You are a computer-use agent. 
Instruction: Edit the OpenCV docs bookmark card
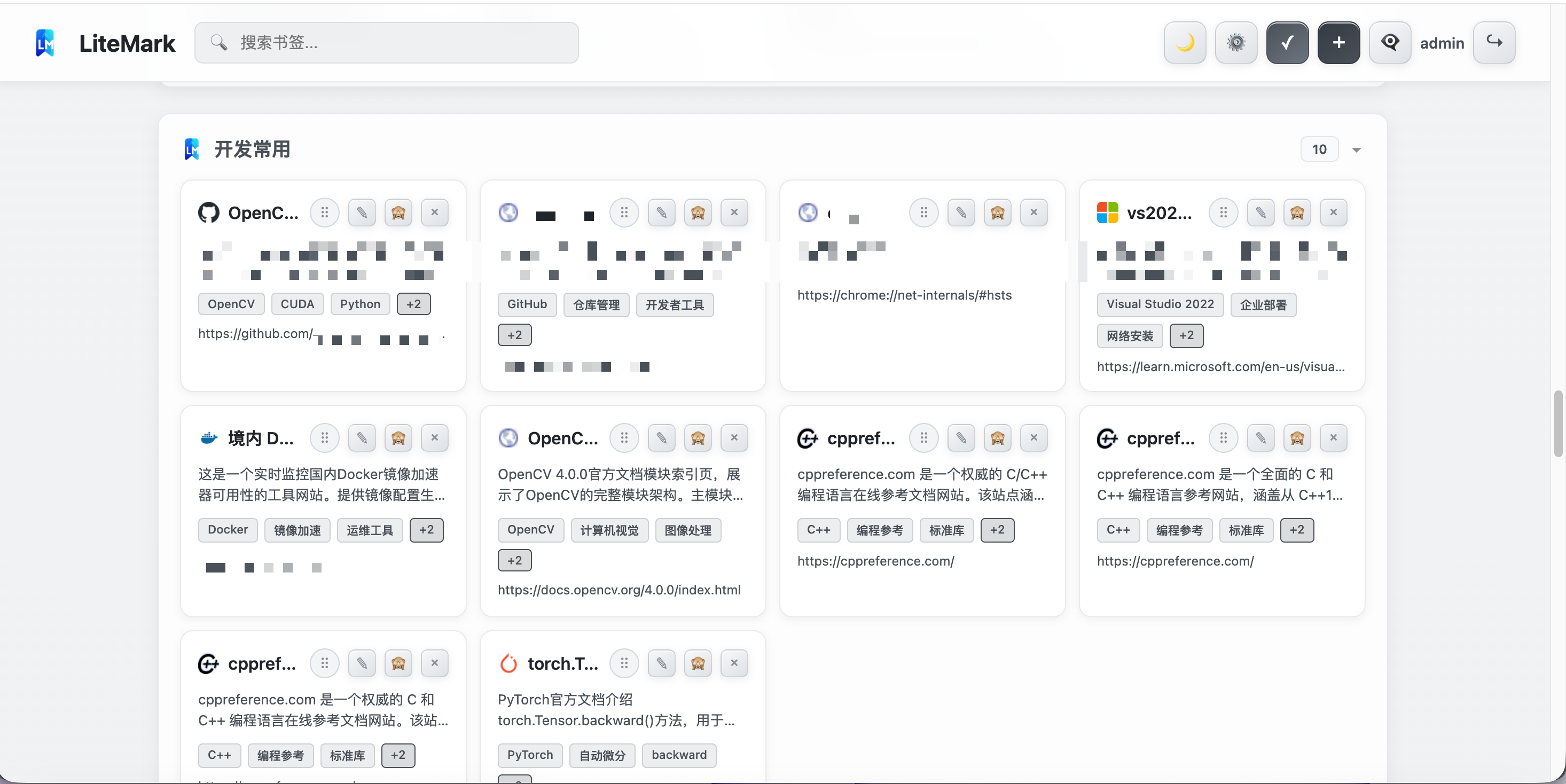tap(661, 438)
